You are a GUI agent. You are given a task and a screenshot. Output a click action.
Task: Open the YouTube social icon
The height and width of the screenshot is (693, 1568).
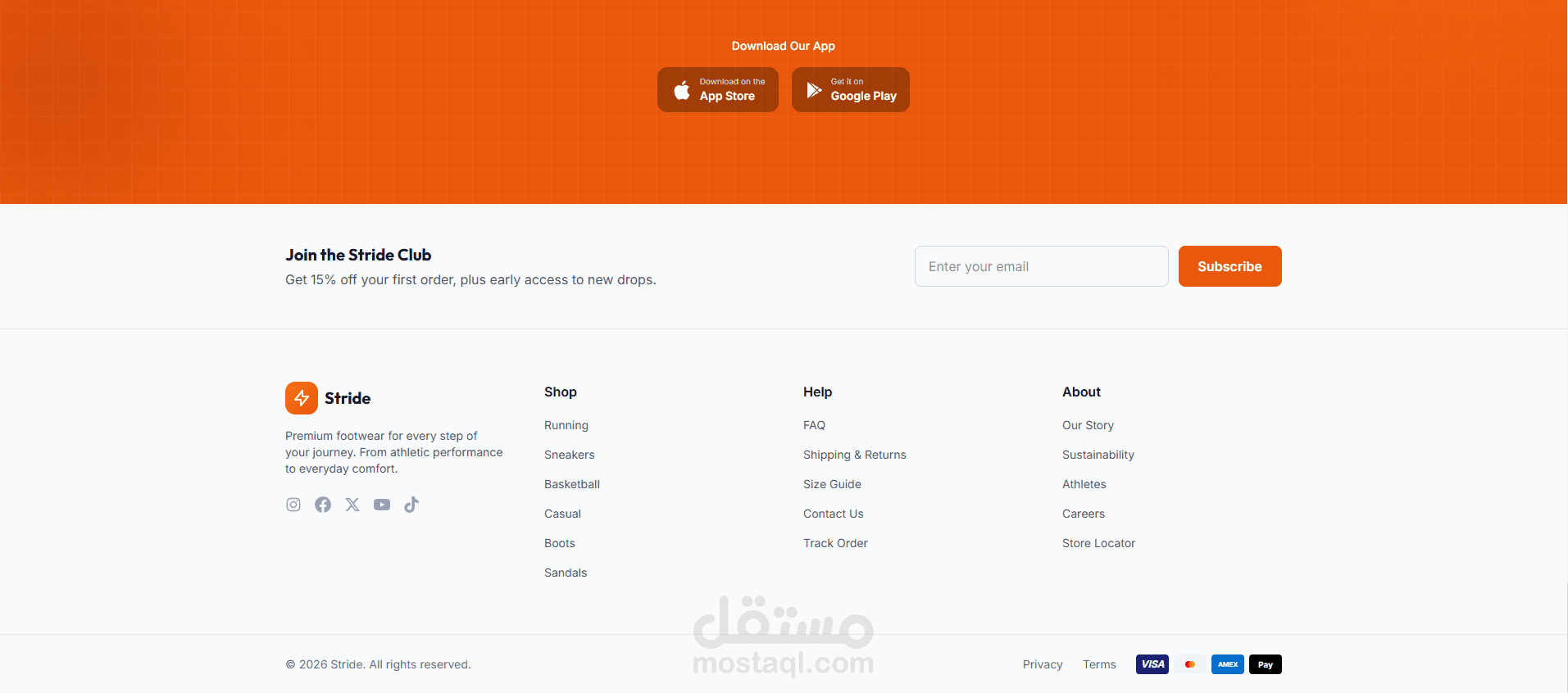[x=382, y=505]
